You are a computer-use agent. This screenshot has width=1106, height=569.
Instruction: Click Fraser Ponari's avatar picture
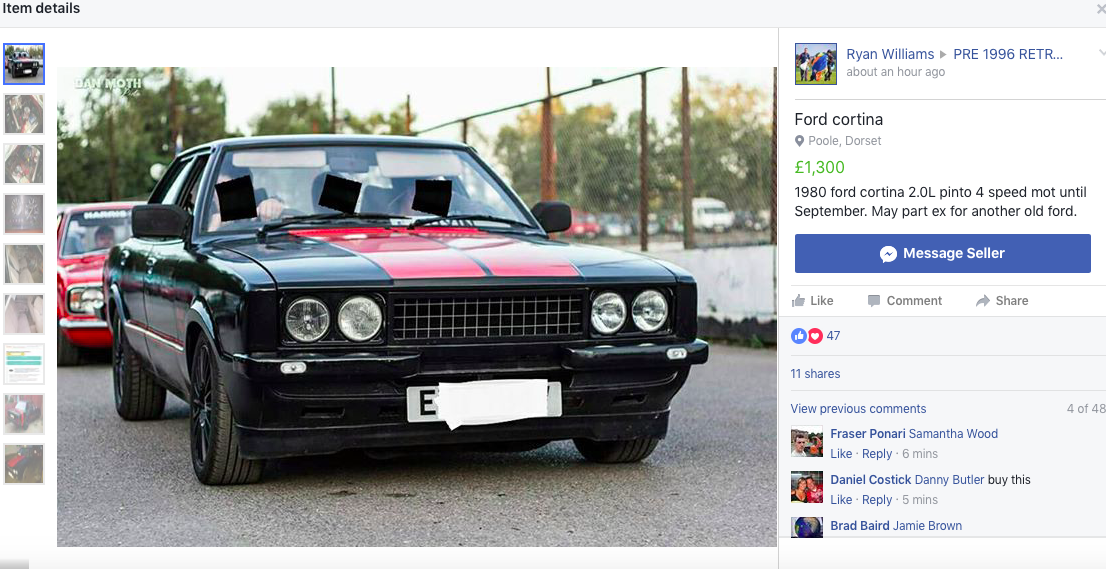tap(807, 441)
